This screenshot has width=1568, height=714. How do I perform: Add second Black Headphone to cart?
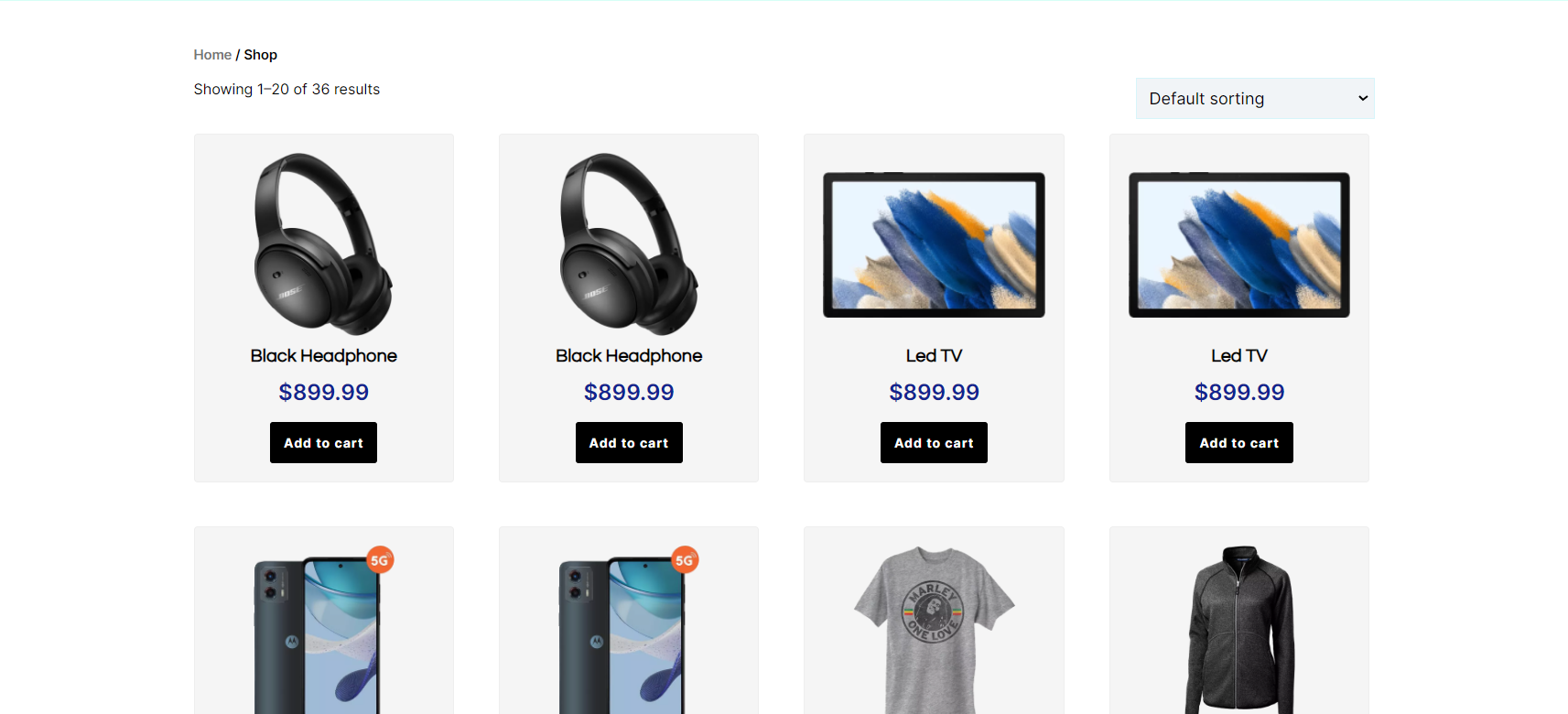click(x=629, y=443)
